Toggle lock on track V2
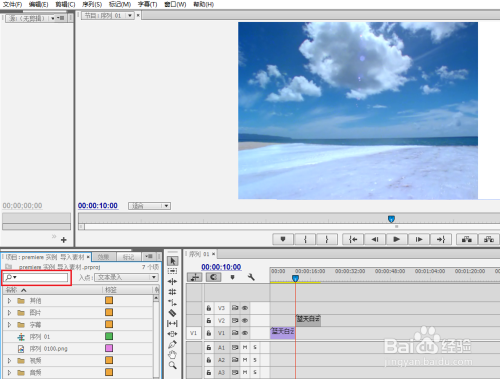Image resolution: width=500 pixels, height=379 pixels. click(209, 320)
